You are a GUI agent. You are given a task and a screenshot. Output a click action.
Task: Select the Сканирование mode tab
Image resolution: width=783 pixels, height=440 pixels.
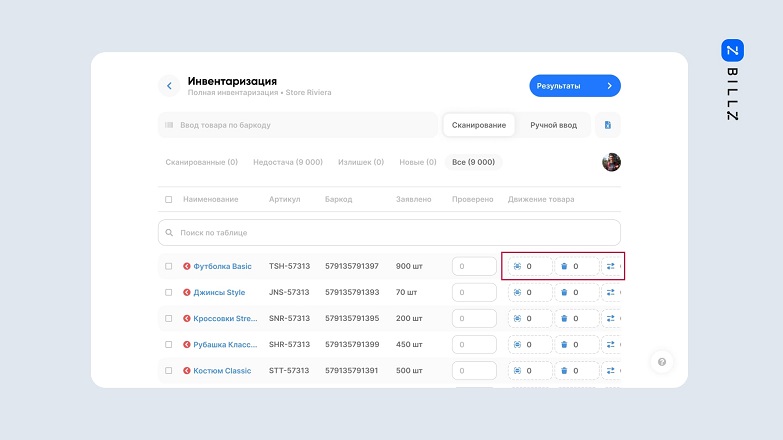[479, 125]
